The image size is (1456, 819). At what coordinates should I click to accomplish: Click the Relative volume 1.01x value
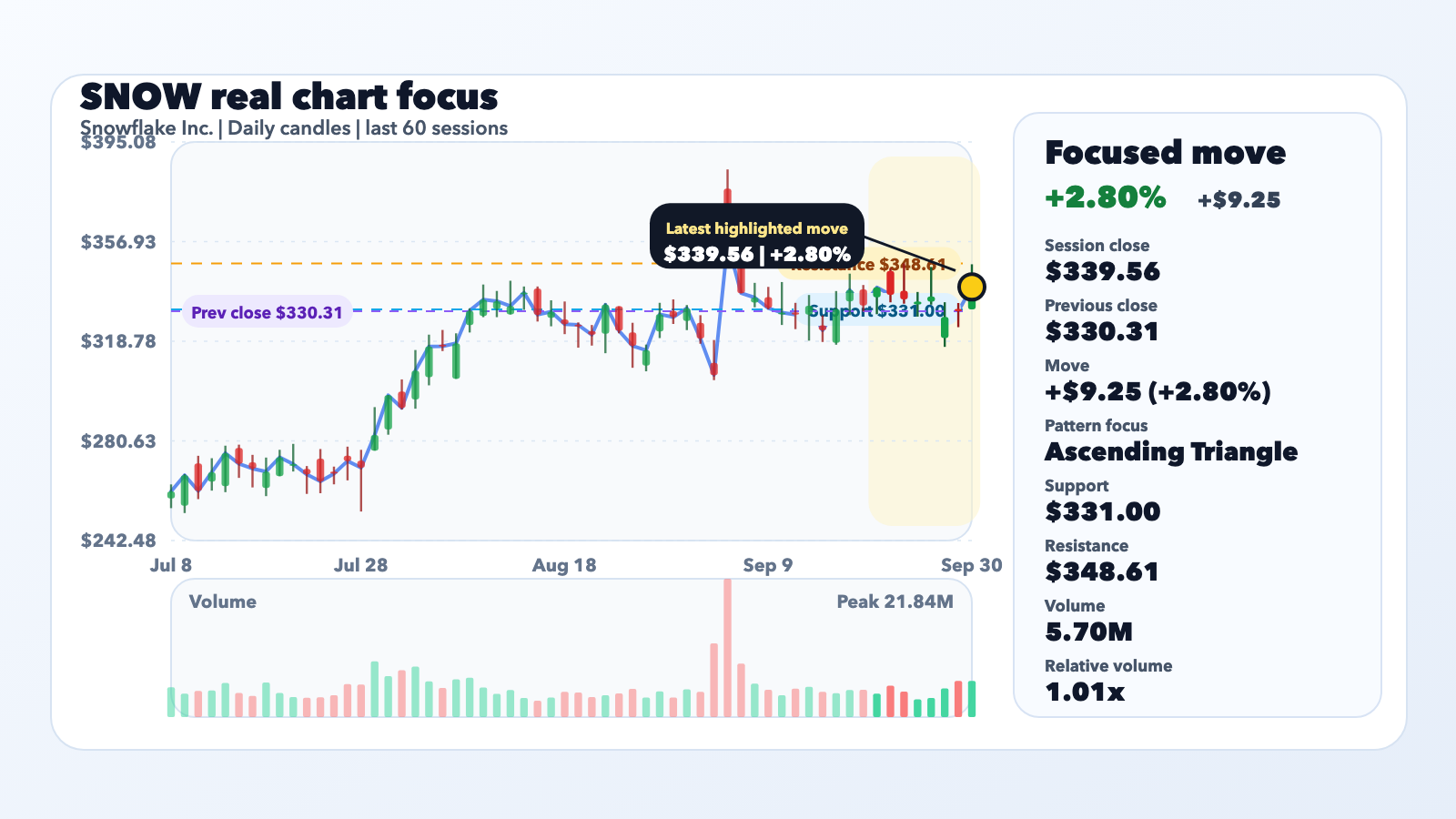pos(1085,692)
